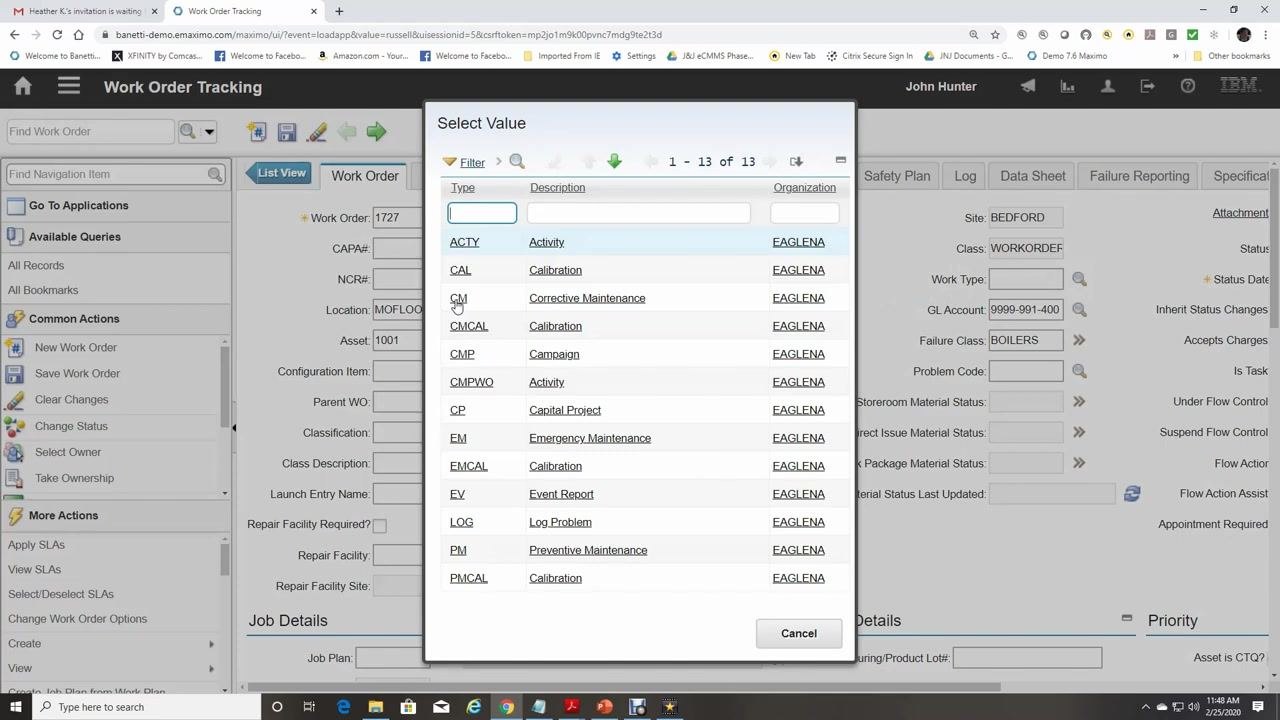Toggle Repair Facility Required checkbox

[379, 525]
